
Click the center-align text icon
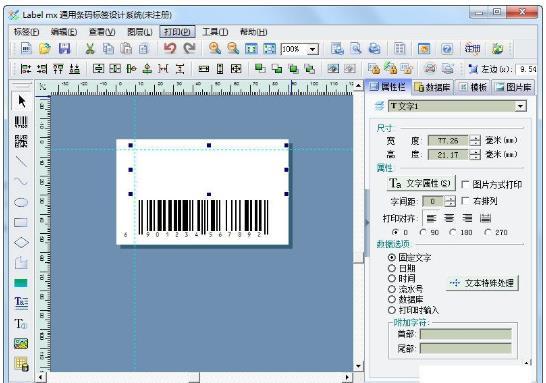pos(449,218)
